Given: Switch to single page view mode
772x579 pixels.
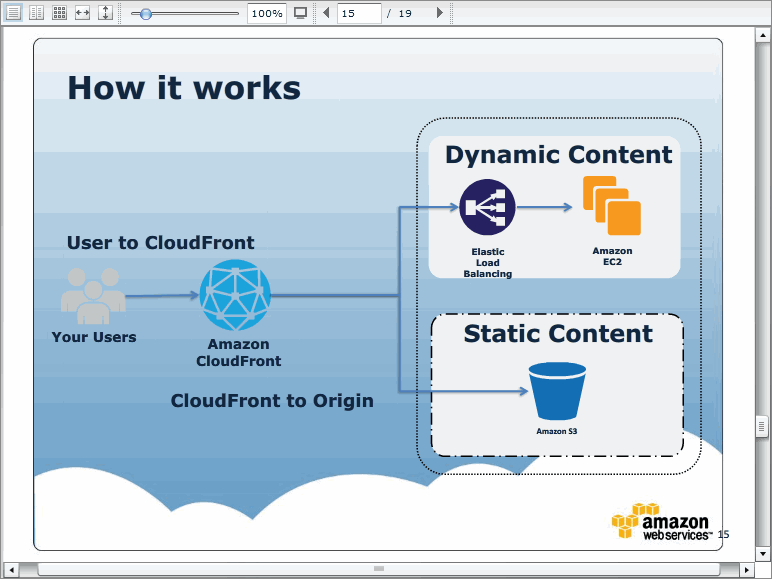Looking at the screenshot, I should point(13,12).
